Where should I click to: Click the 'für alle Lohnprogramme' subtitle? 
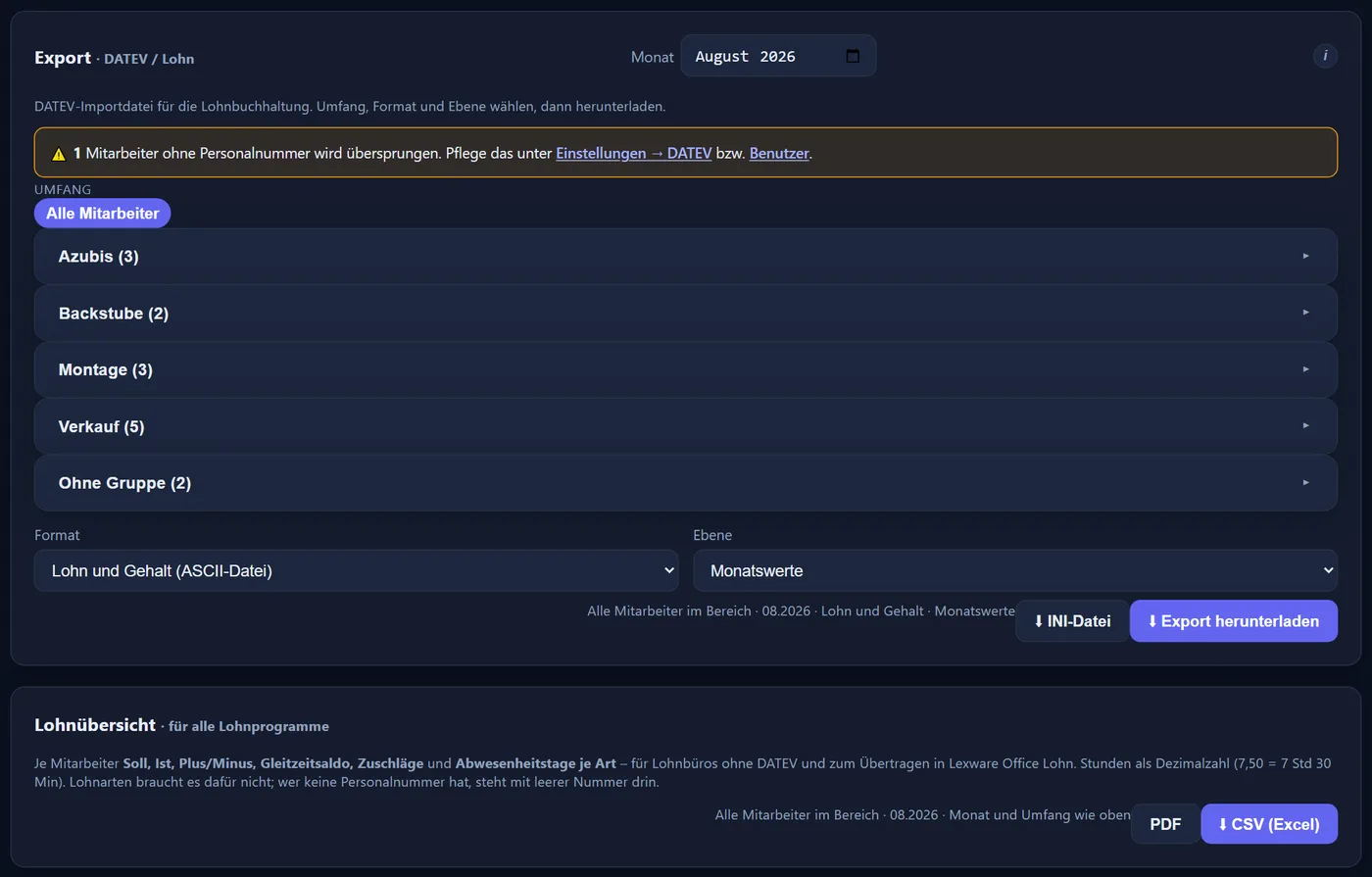249,727
